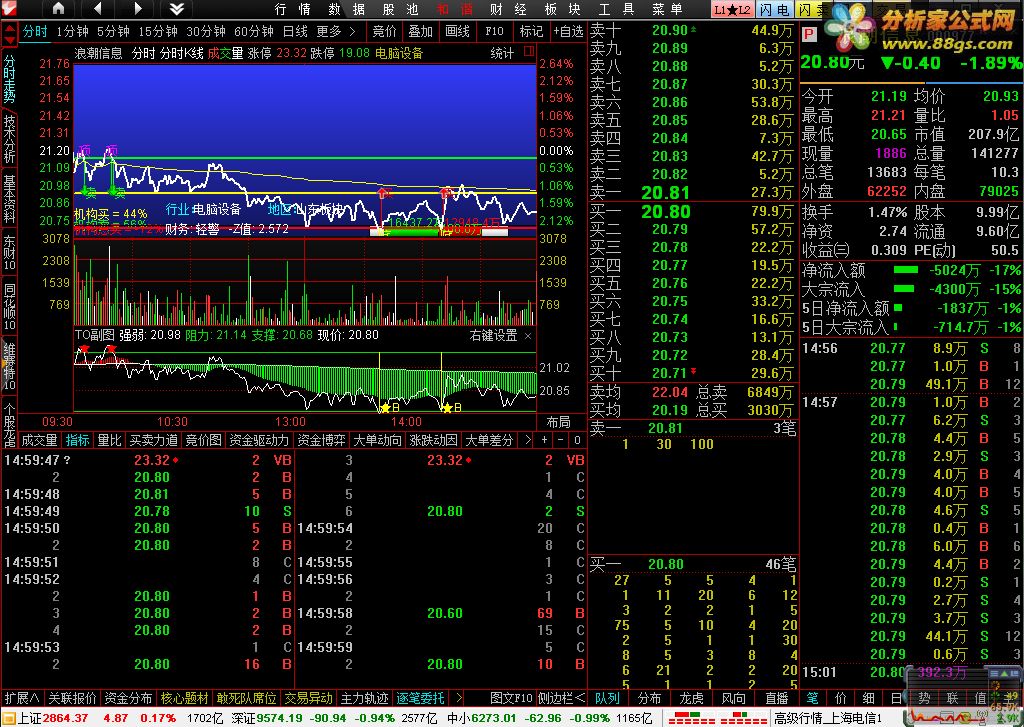The width and height of the screenshot is (1024, 727).
Task: Click the 闪电 flash trade button
Action: tap(775, 10)
